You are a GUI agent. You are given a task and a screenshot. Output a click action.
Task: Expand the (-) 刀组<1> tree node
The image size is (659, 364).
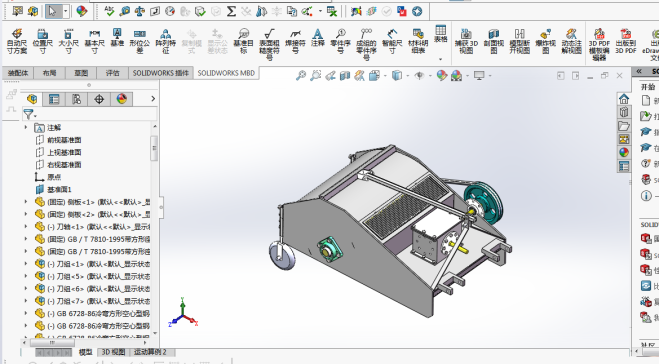[26, 264]
